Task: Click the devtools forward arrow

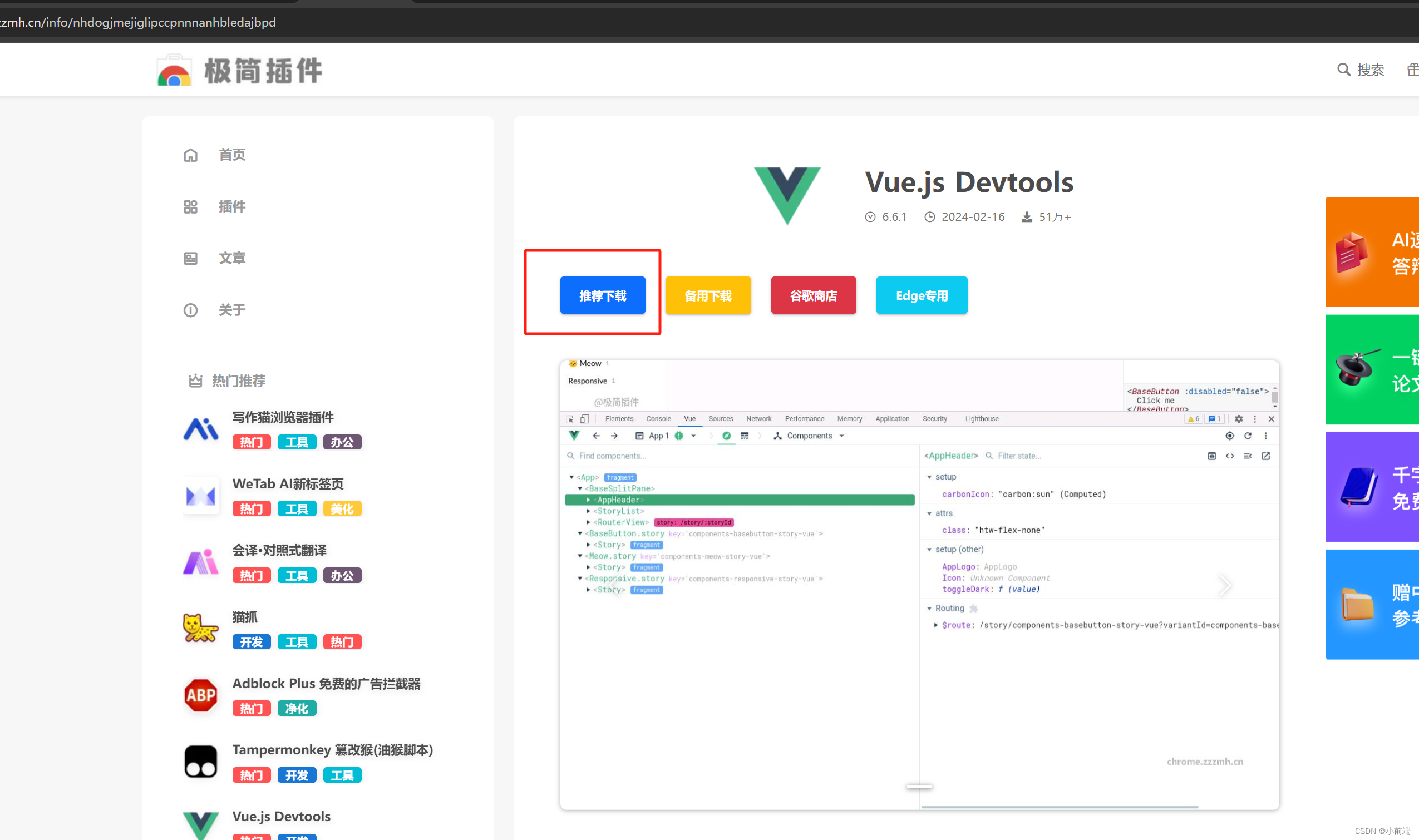Action: click(x=614, y=436)
